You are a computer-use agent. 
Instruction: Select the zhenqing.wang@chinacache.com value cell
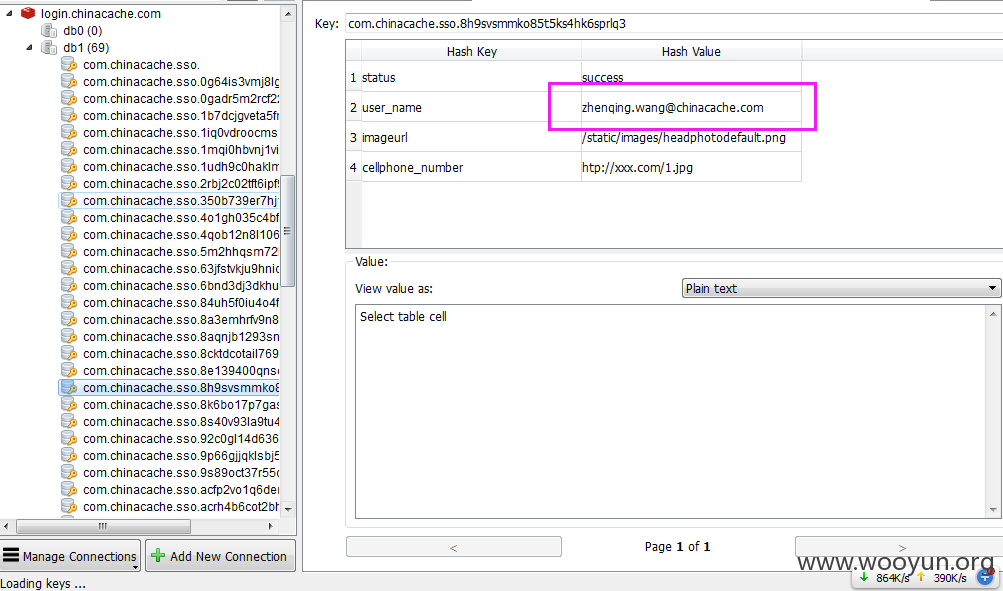coord(691,107)
